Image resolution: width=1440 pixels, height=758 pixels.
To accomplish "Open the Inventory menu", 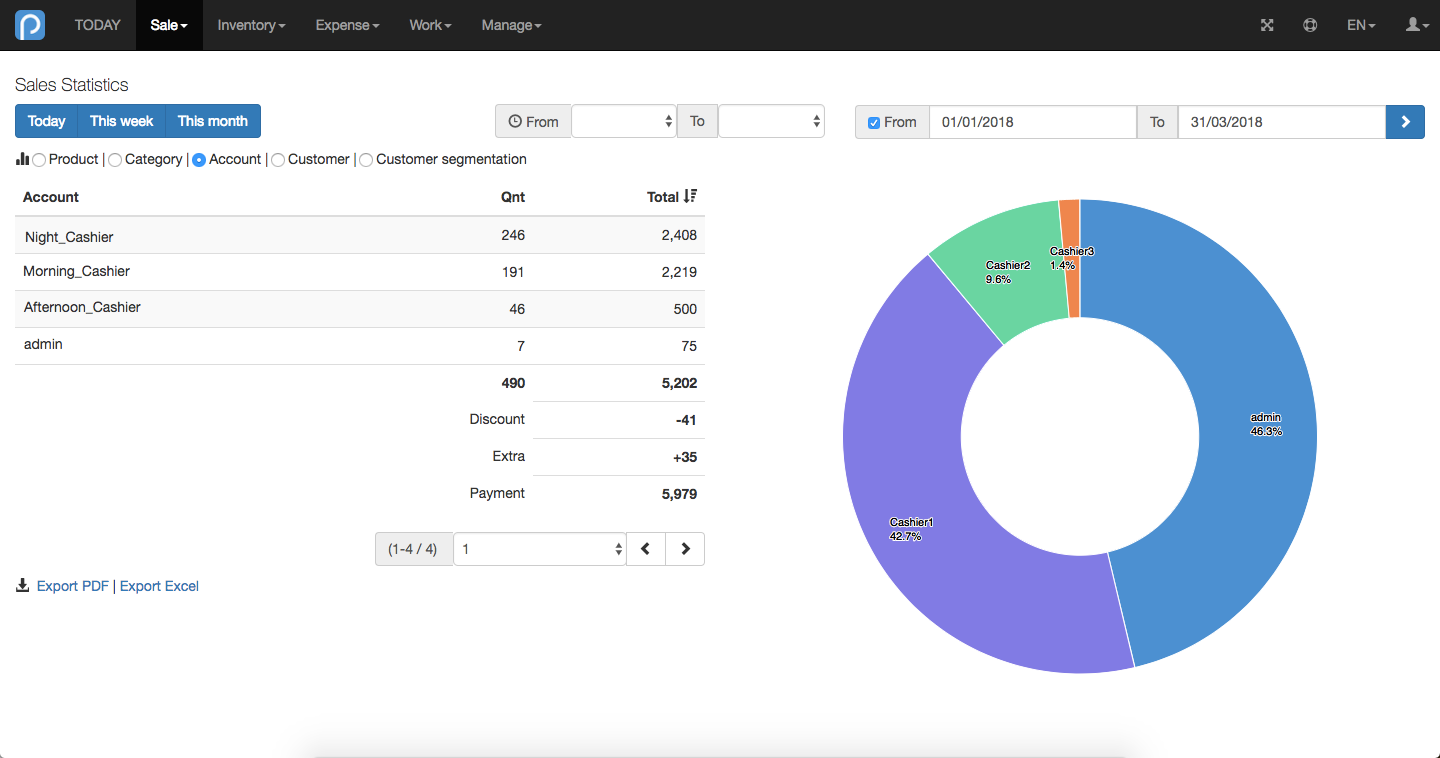I will (251, 25).
